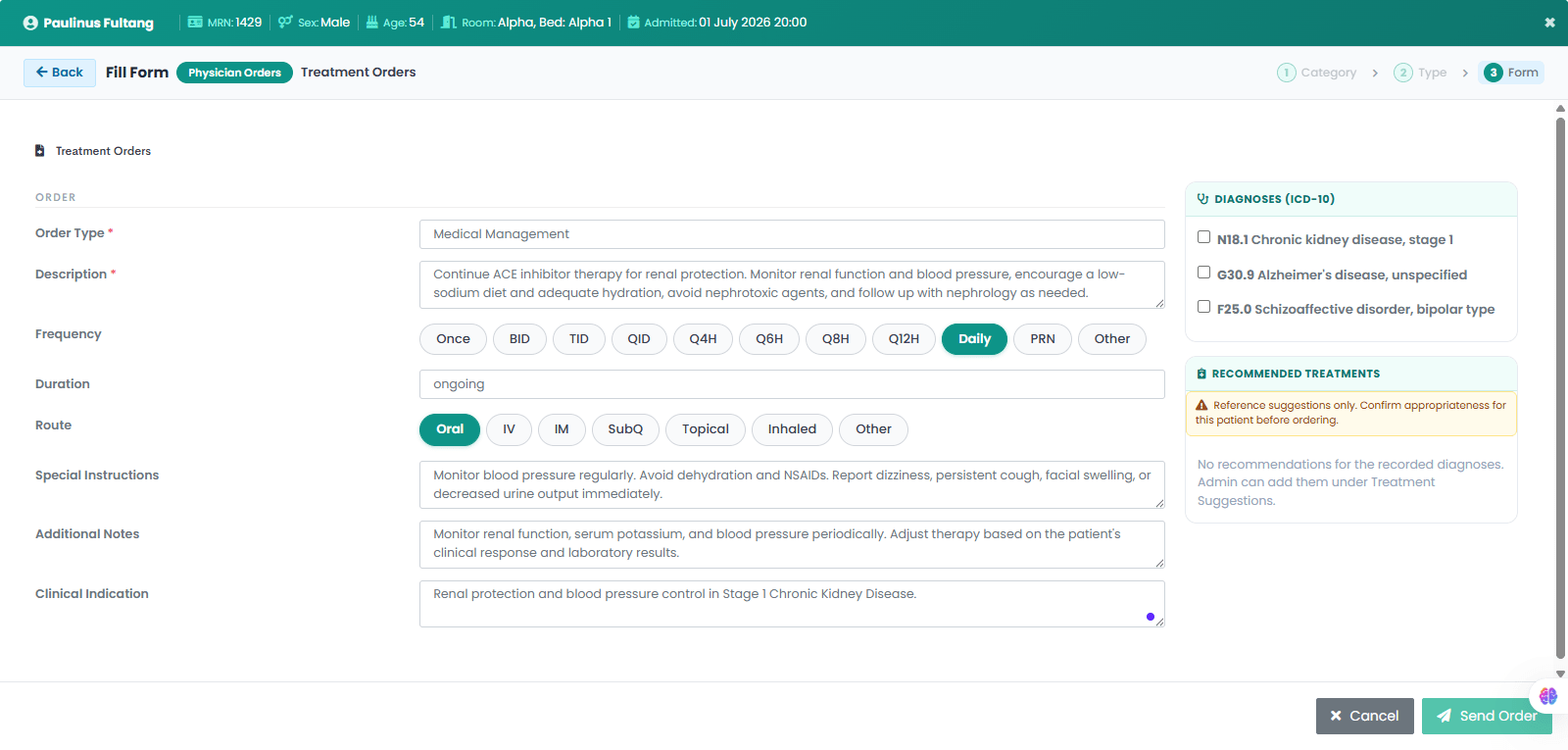Select Q6H frequency

point(769,339)
